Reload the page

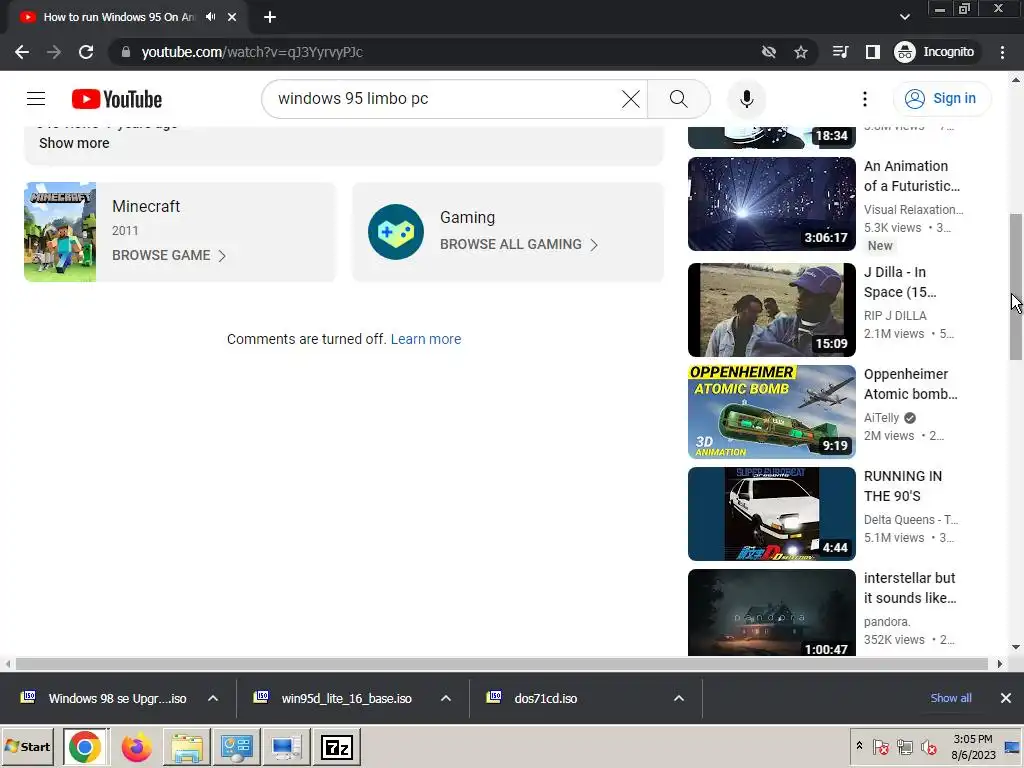point(86,52)
